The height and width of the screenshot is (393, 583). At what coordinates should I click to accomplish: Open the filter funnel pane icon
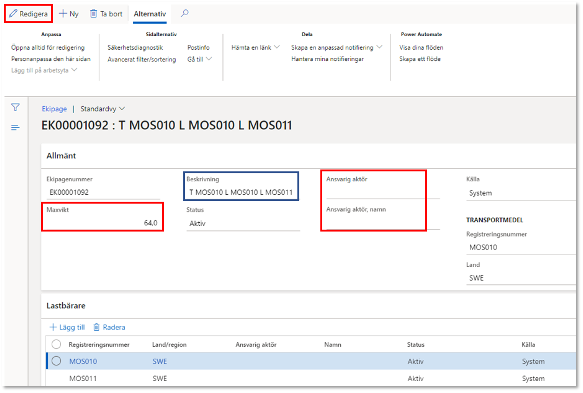click(15, 107)
